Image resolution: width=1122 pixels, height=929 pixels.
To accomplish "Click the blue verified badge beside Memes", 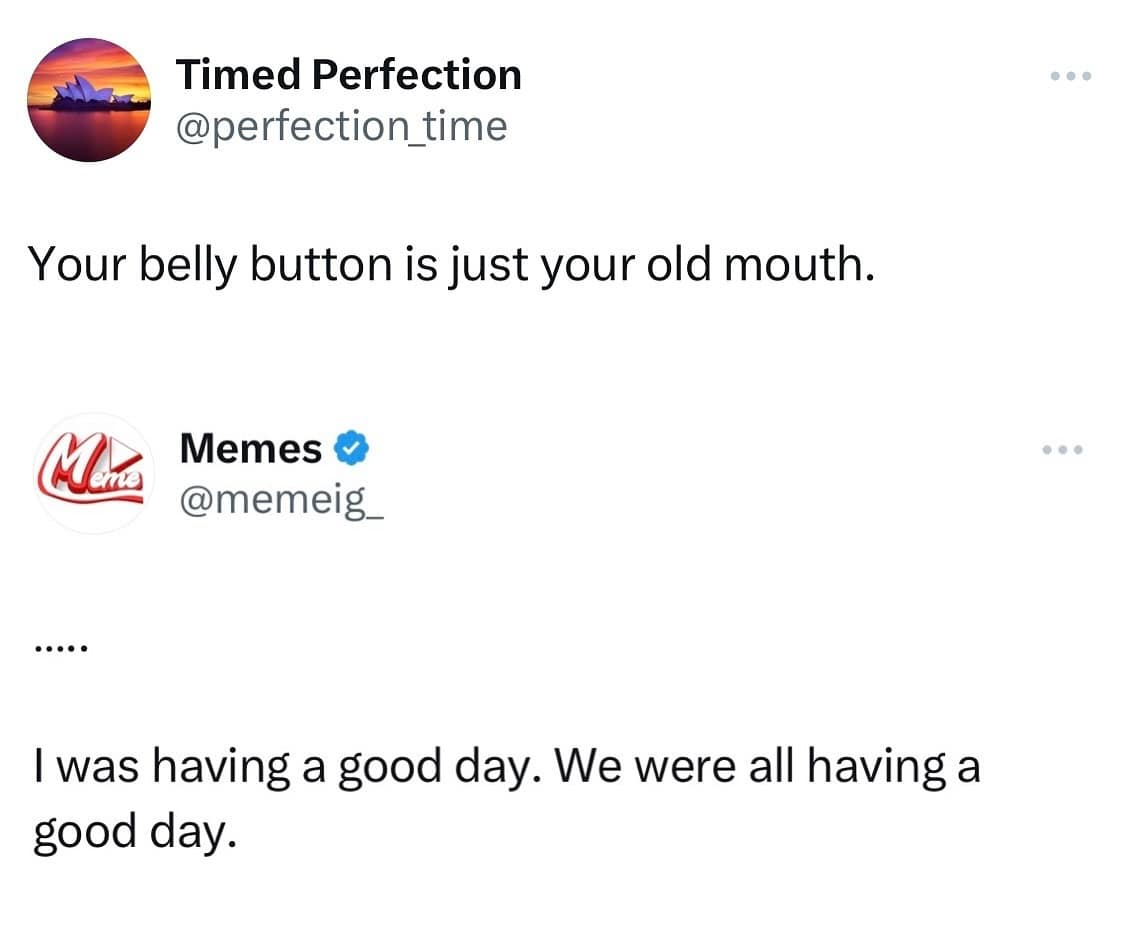I will (350, 450).
